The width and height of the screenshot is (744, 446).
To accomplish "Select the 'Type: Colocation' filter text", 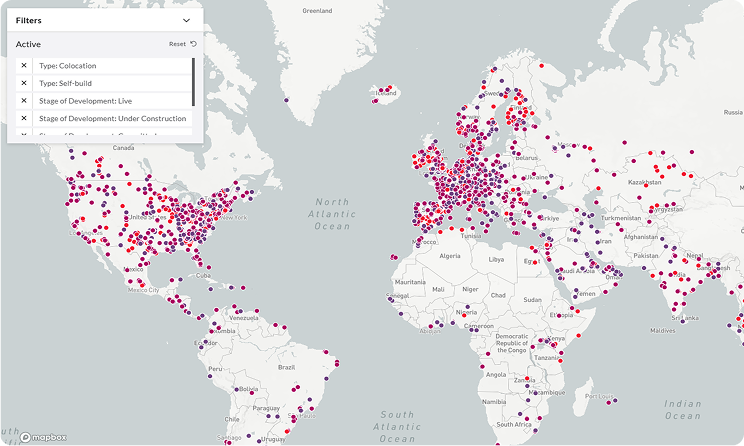I will 67,66.
